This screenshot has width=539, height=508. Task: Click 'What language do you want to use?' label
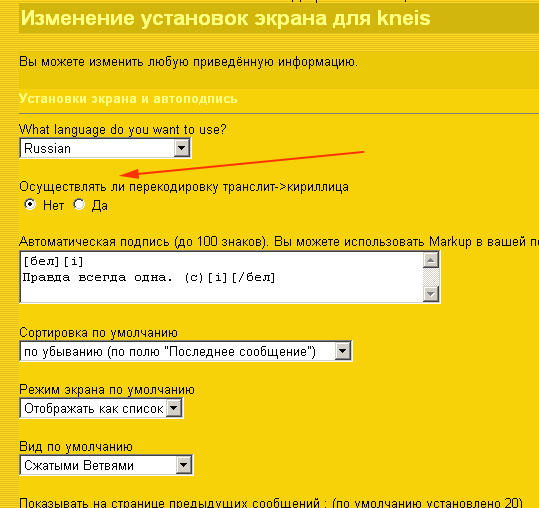[122, 130]
